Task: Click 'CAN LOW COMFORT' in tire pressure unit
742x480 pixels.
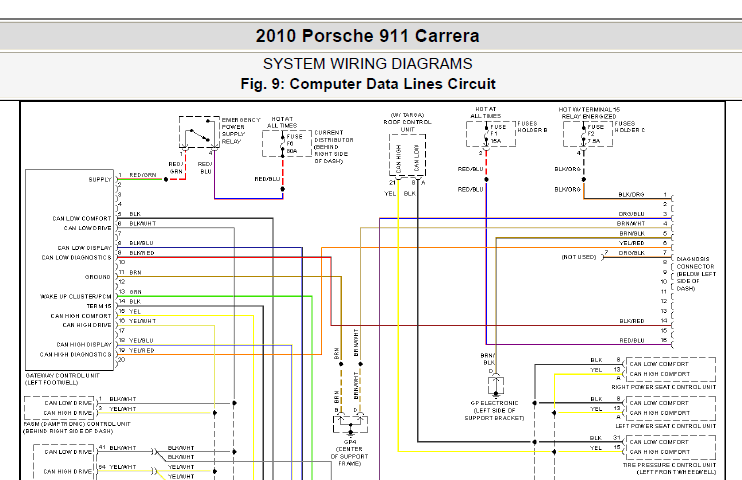Action: pos(659,442)
